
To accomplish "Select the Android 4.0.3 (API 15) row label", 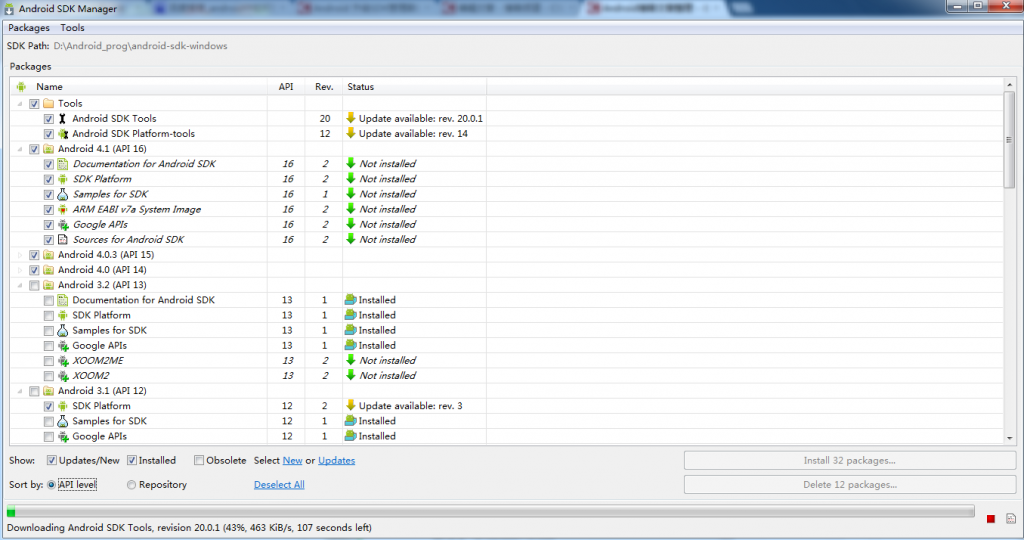I will (106, 255).
